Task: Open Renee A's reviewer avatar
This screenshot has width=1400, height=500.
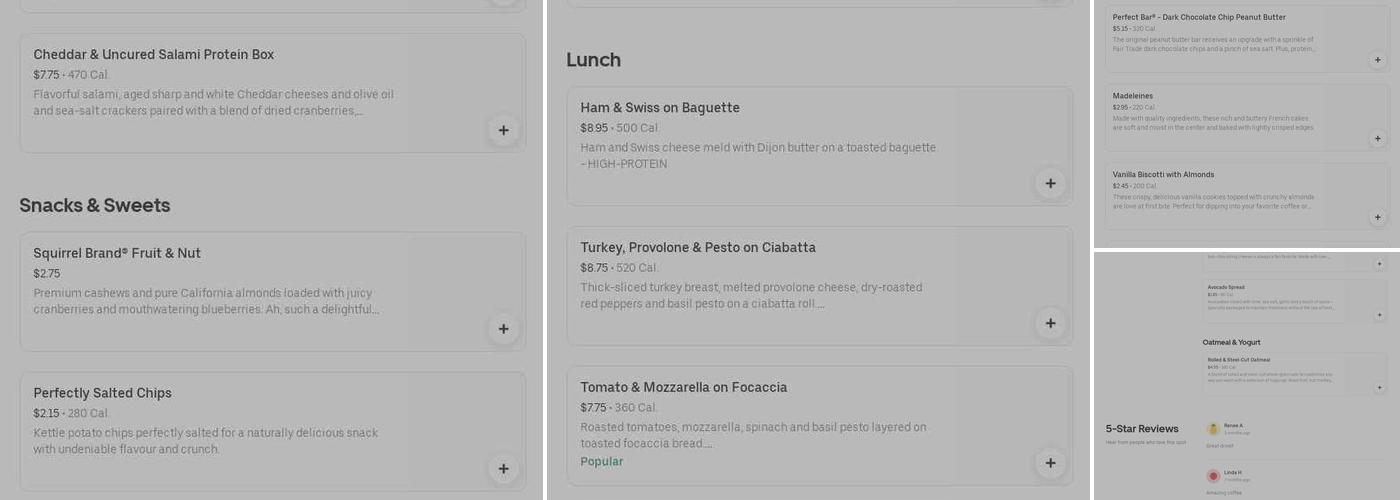Action: pos(1213,429)
